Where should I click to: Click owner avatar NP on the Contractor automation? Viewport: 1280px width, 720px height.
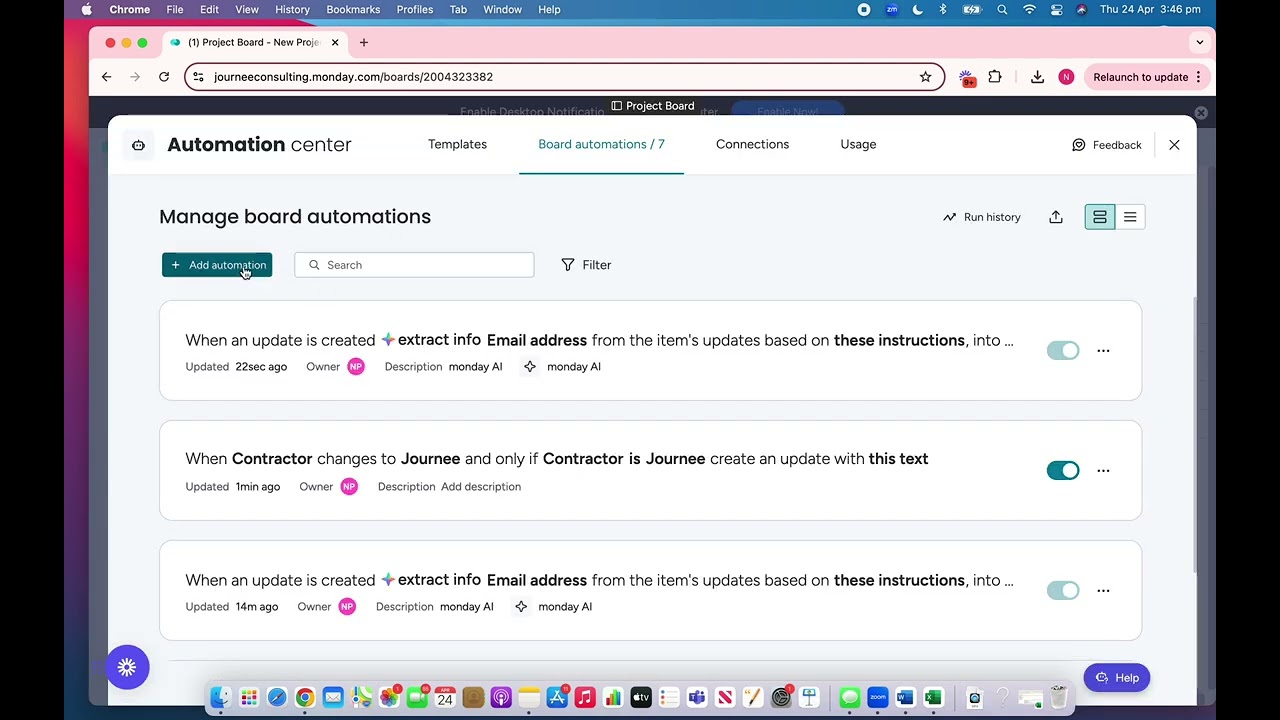(349, 487)
